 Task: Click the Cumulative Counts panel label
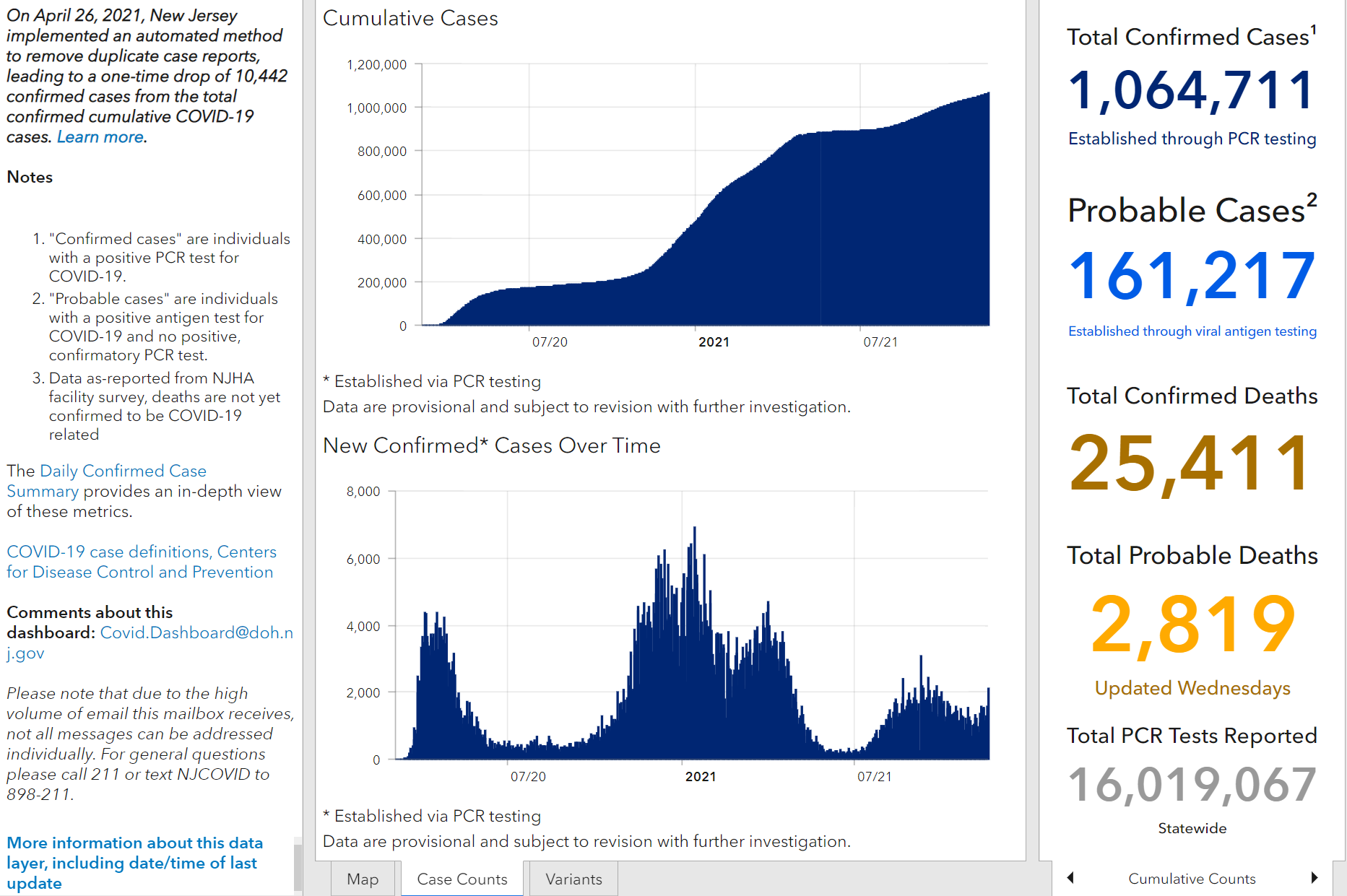click(x=1192, y=879)
